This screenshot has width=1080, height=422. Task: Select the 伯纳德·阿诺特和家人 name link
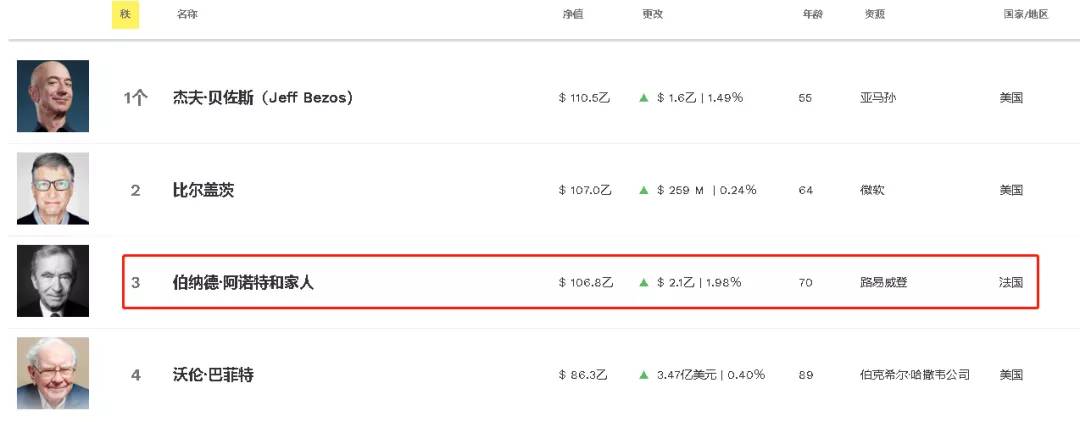(243, 283)
